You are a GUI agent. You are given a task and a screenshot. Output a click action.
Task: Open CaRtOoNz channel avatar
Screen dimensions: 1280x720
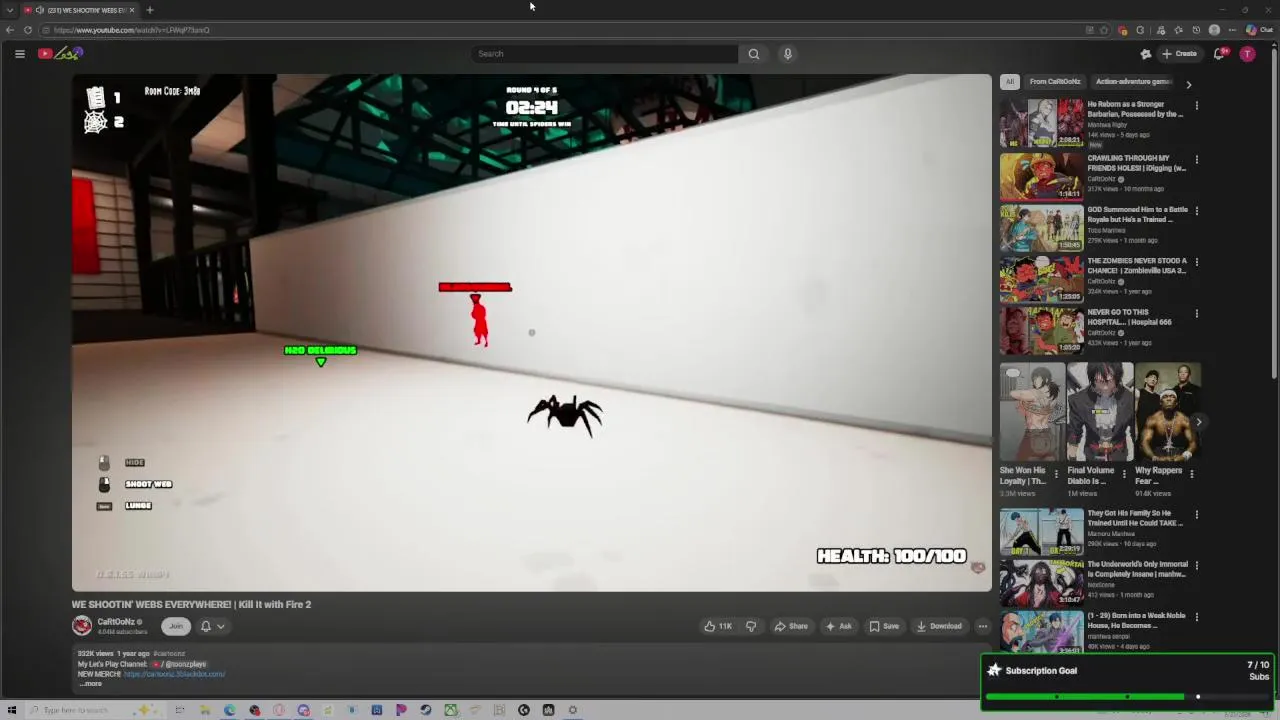pyautogui.click(x=82, y=626)
